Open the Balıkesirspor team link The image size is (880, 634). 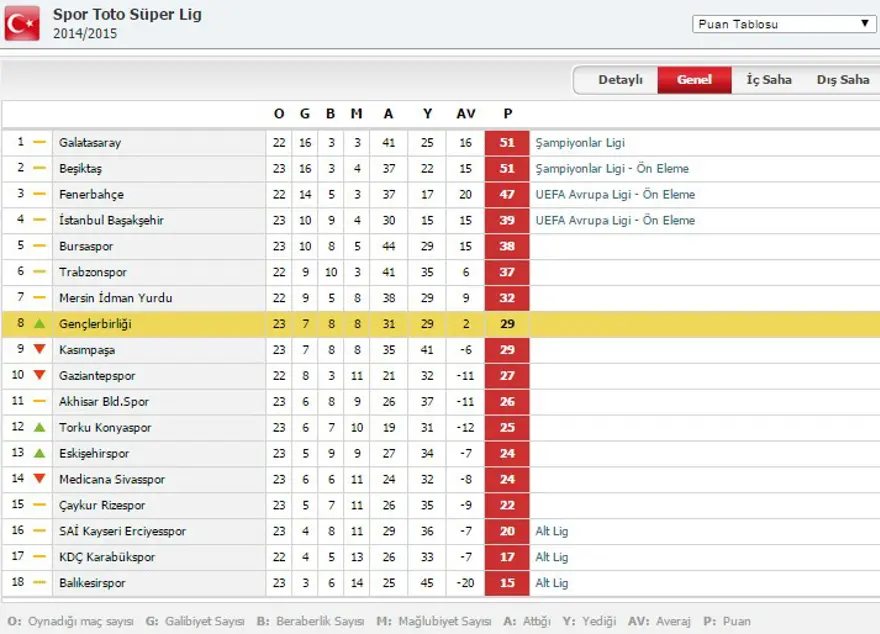pos(92,583)
